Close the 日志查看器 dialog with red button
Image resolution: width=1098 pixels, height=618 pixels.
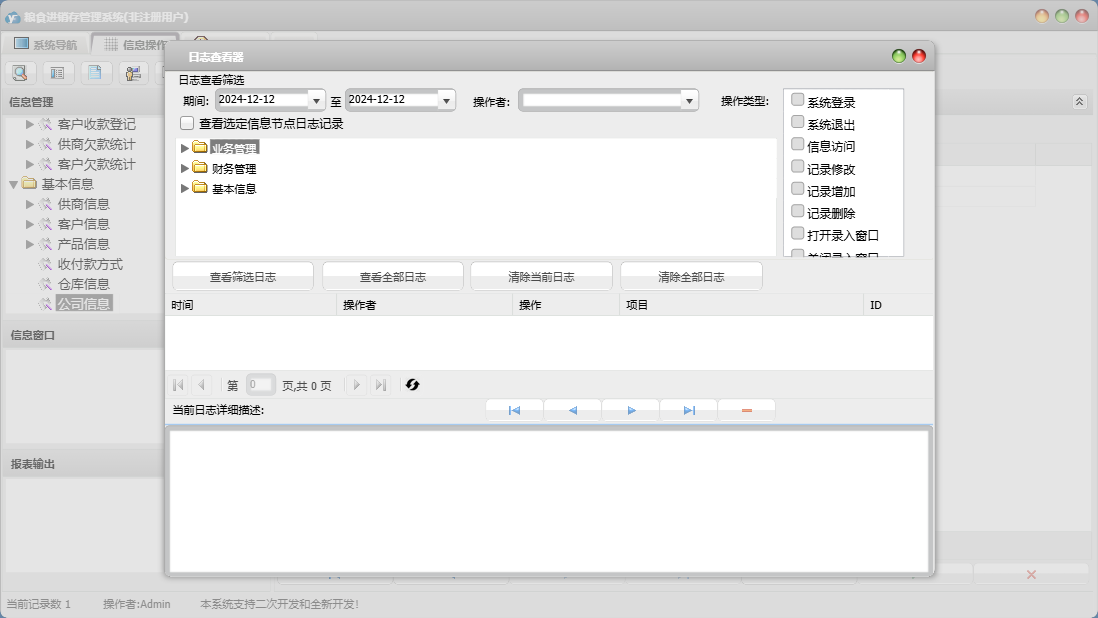[x=919, y=56]
